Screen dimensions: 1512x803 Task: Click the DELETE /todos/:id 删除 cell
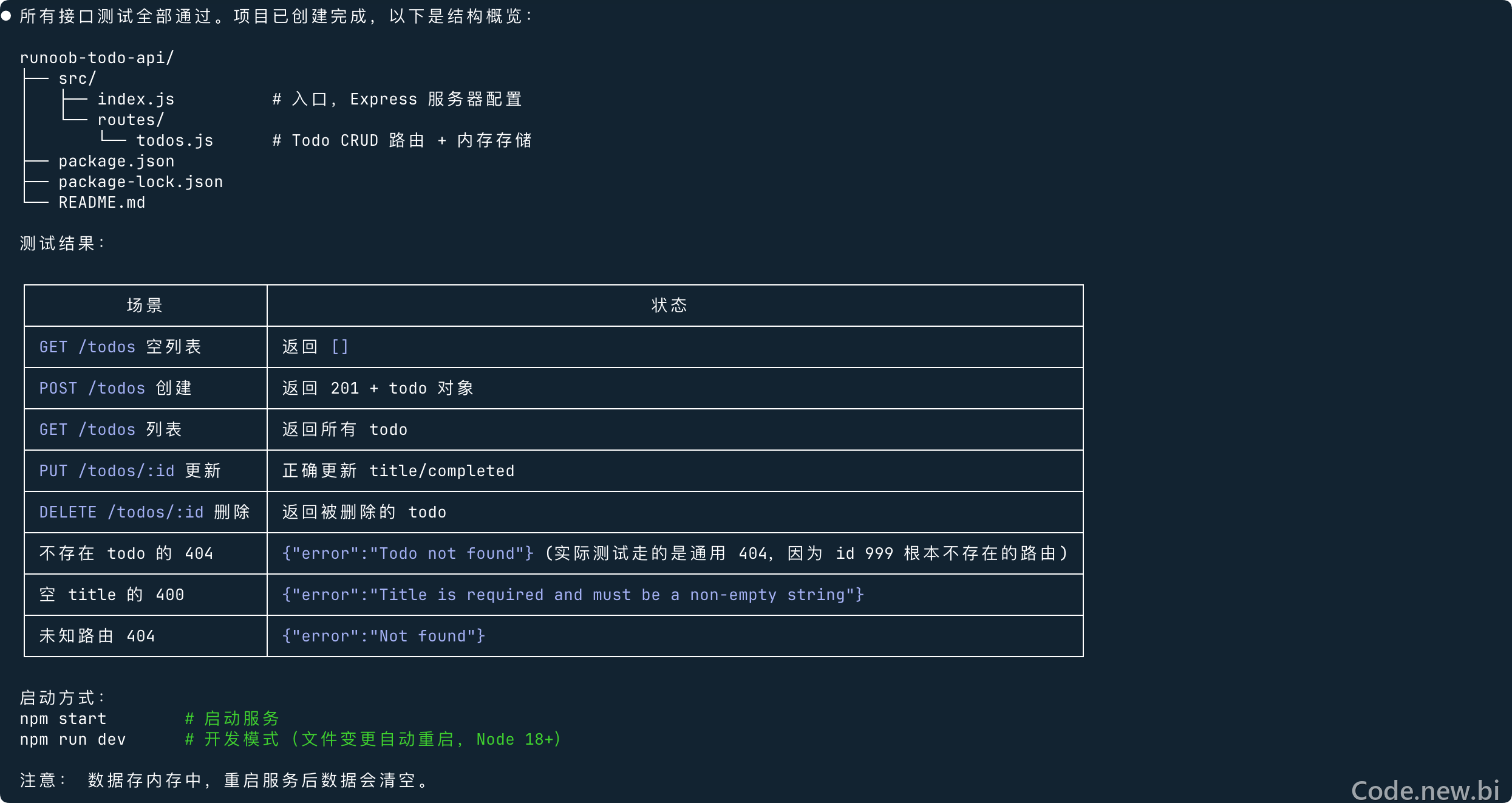point(145,512)
